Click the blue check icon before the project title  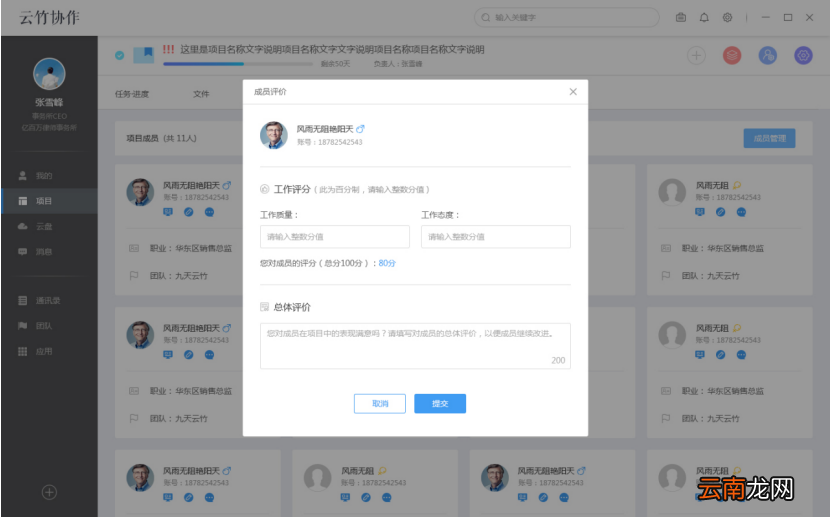(x=120, y=55)
